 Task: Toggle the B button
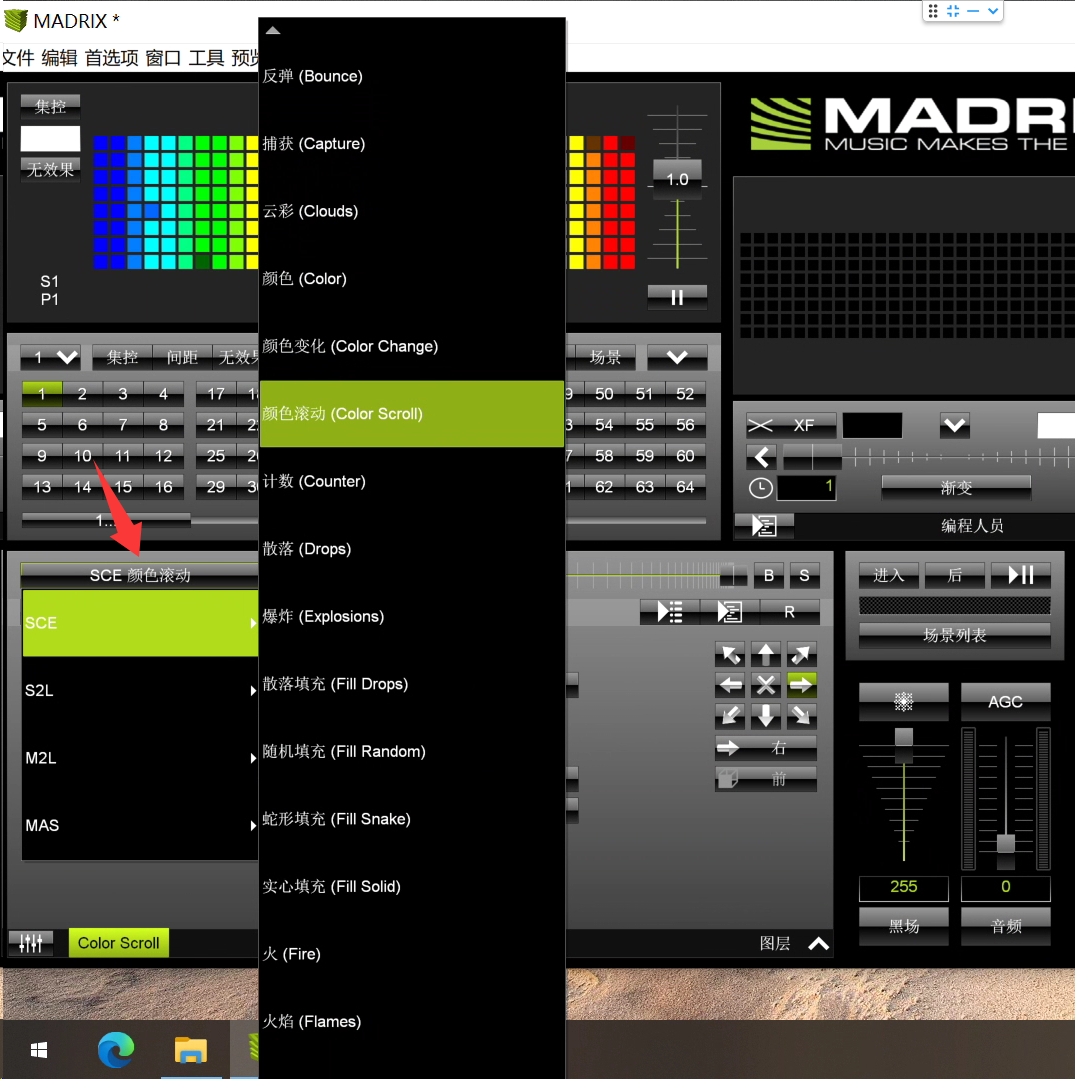click(769, 575)
